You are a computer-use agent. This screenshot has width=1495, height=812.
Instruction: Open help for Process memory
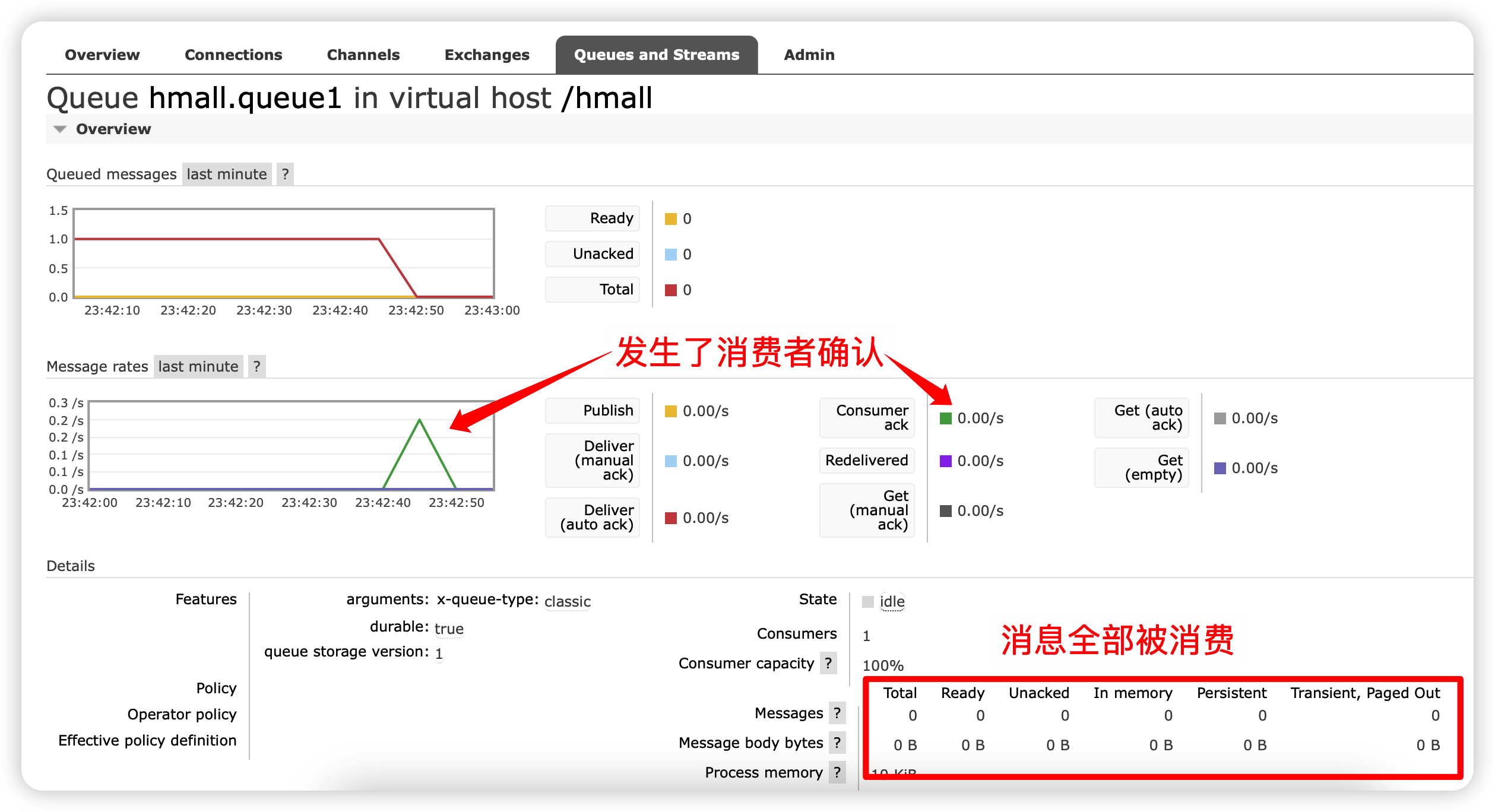[837, 772]
